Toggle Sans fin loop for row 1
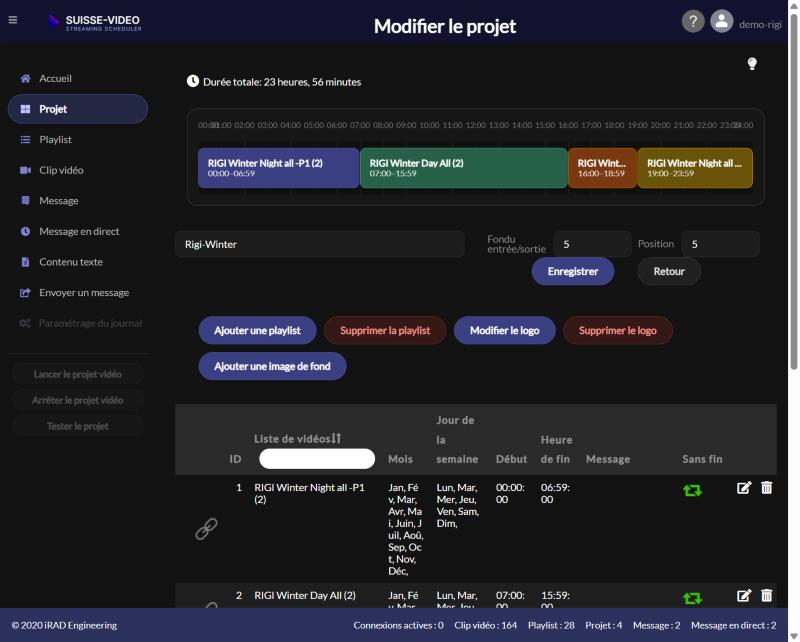 click(x=692, y=490)
